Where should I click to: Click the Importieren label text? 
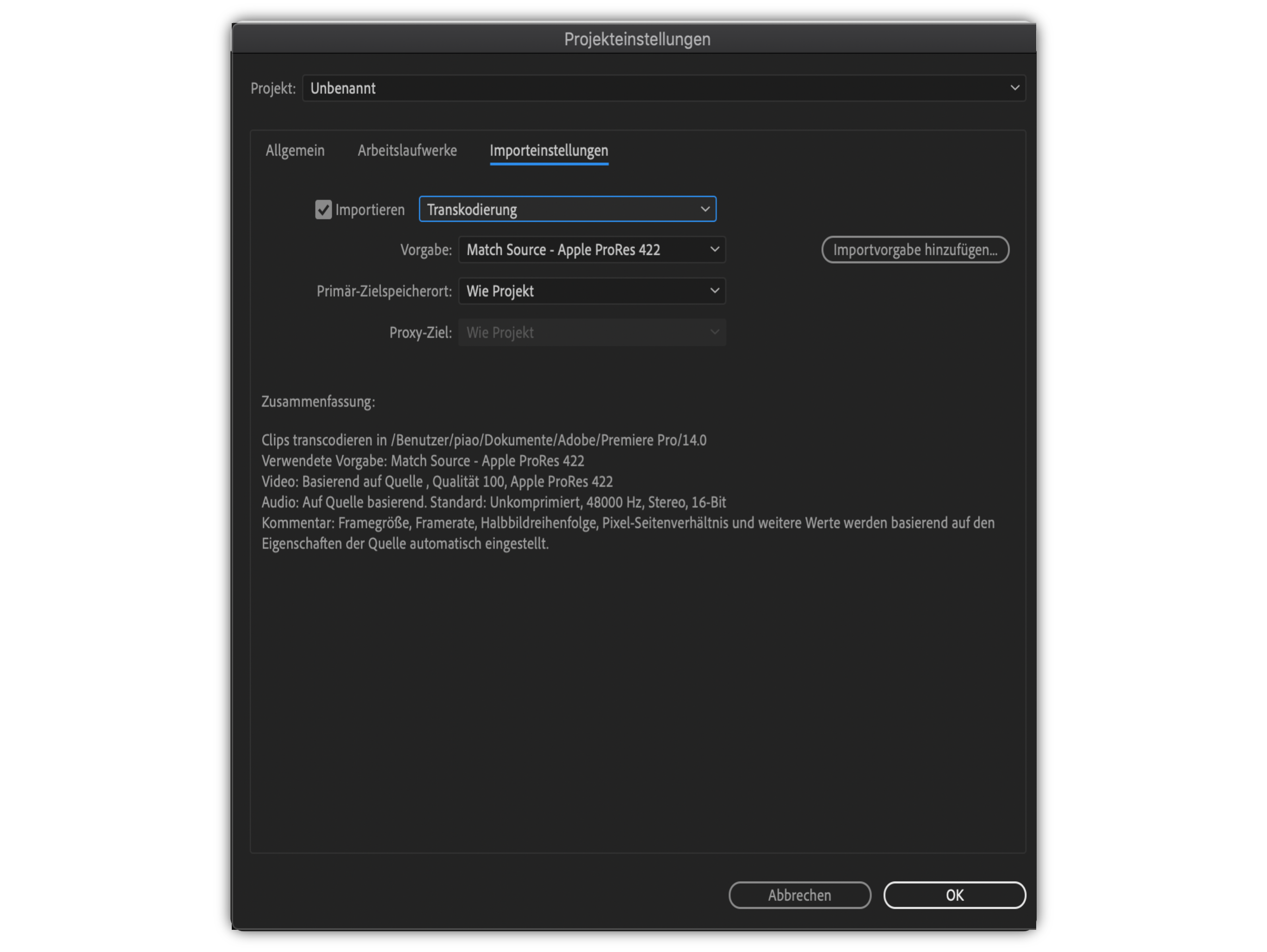(370, 210)
